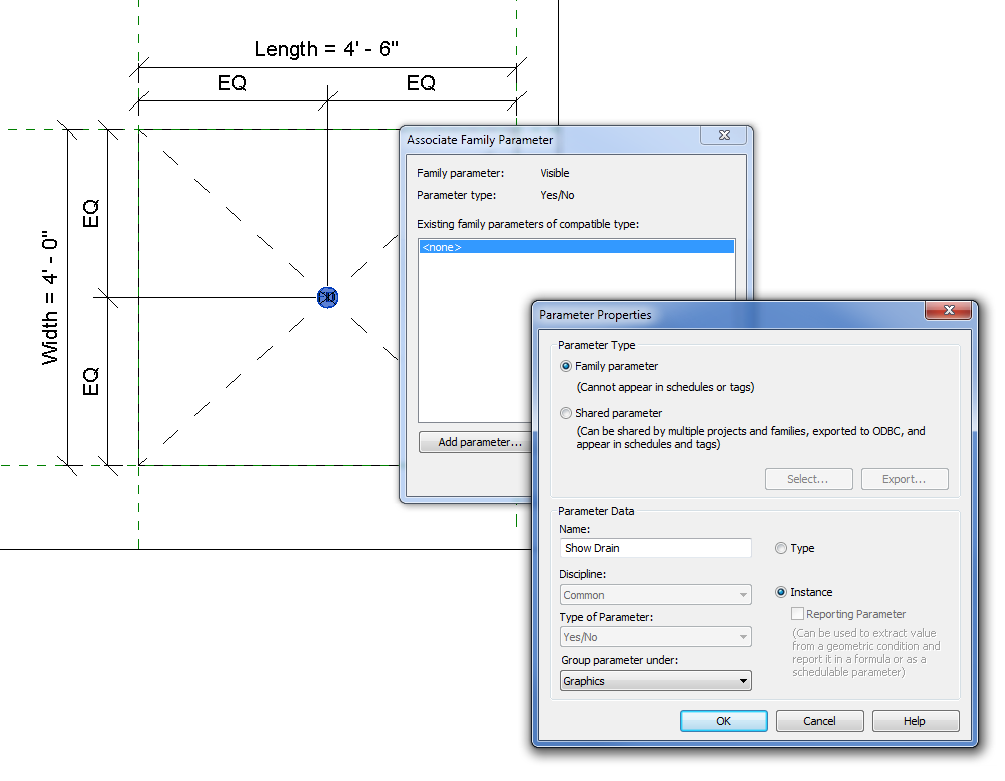Select the Family parameter radio button
Screen dimensions: 1005x781
click(565, 366)
